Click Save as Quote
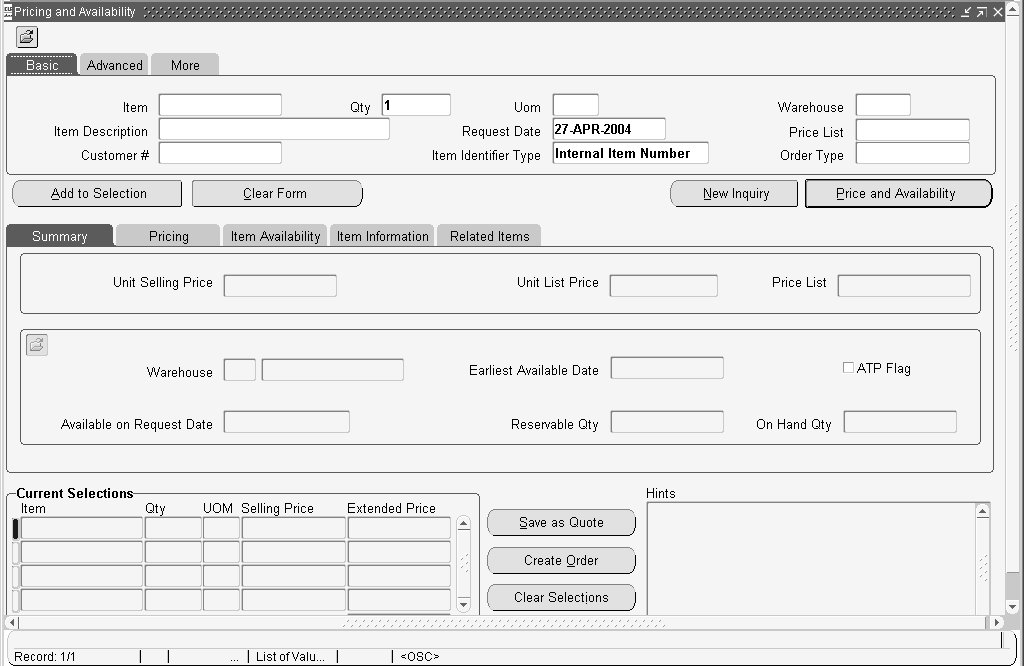The width and height of the screenshot is (1024, 666). click(562, 522)
